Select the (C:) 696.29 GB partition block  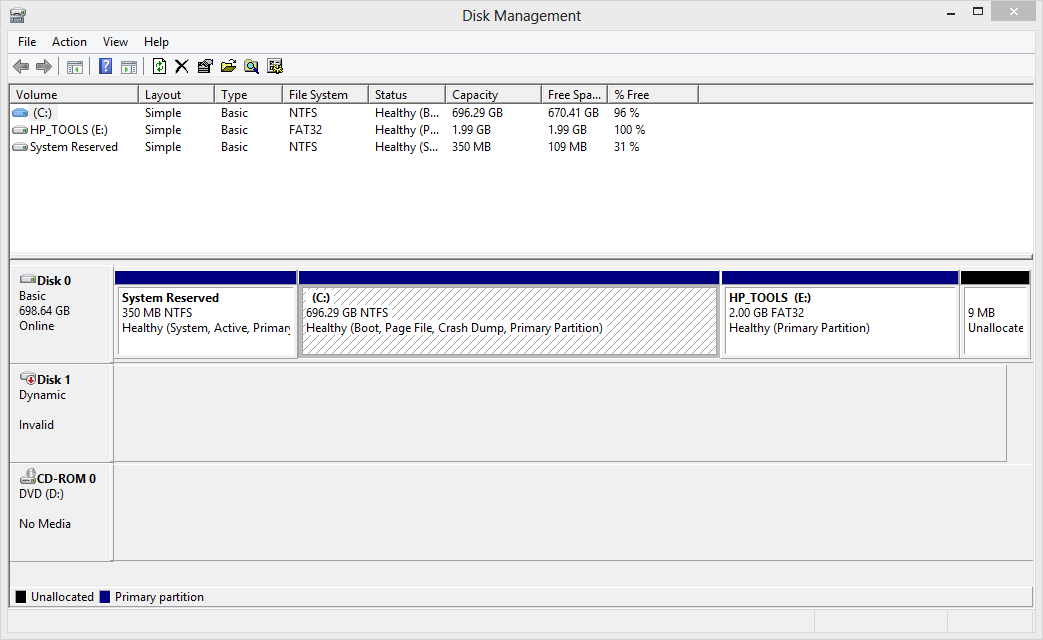(x=510, y=314)
